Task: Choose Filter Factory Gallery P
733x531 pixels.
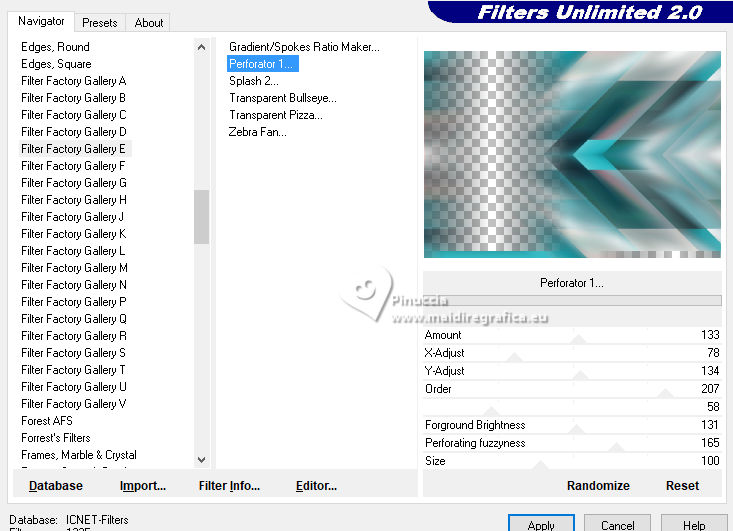Action: (73, 302)
